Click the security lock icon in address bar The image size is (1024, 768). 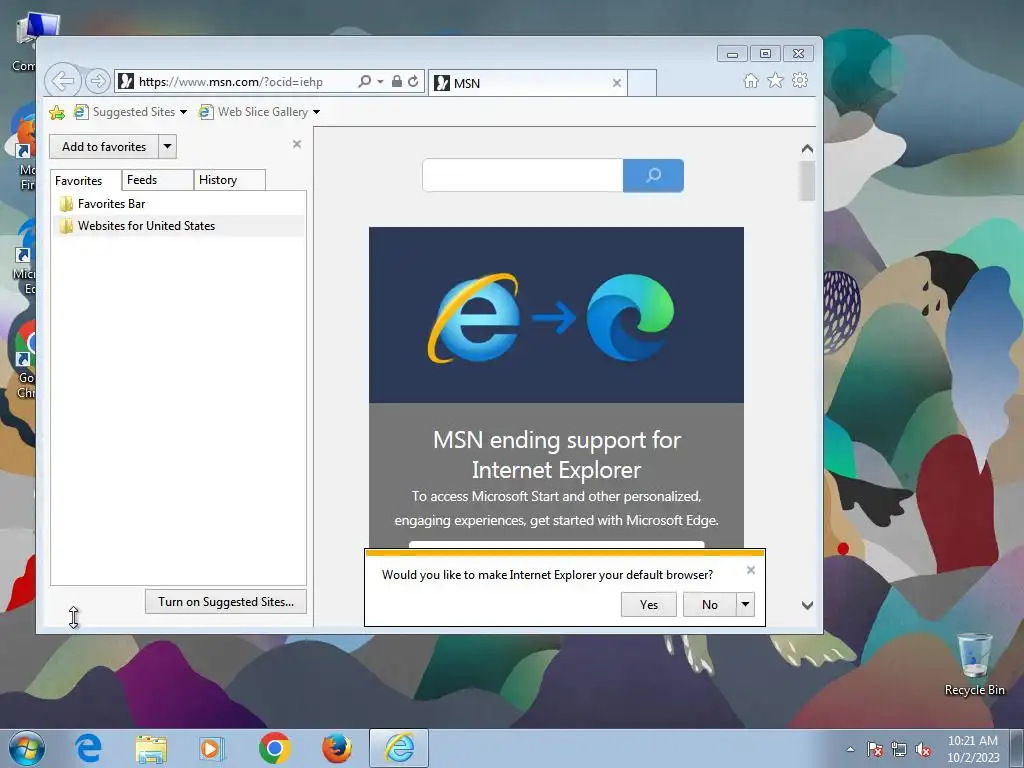pyautogui.click(x=396, y=82)
